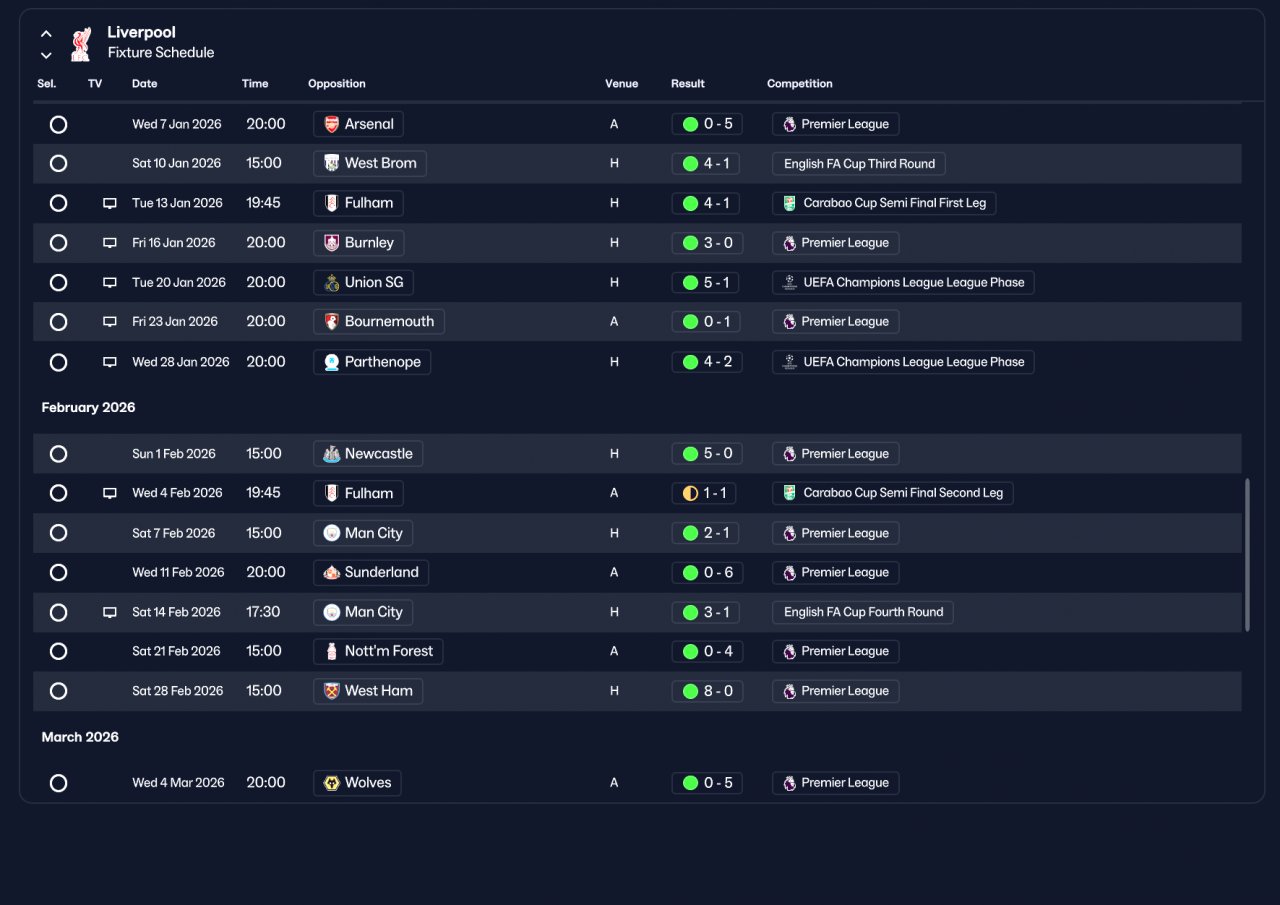Image resolution: width=1280 pixels, height=905 pixels.
Task: Sort by the Competition column header
Action: pos(800,84)
